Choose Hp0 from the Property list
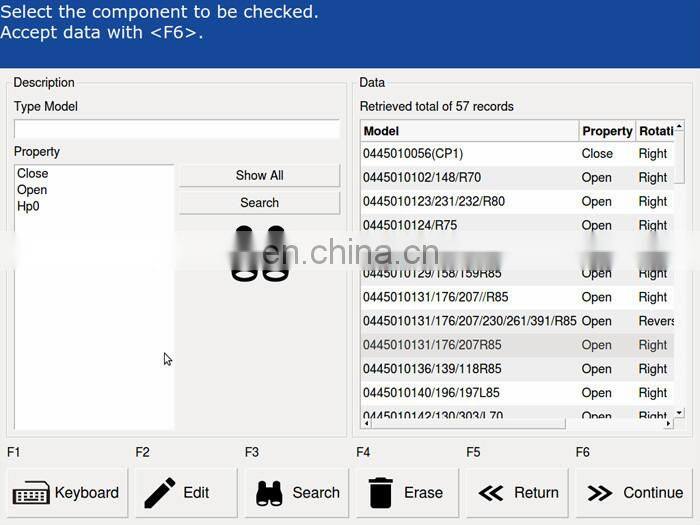Viewport: 700px width, 525px height. pyautogui.click(x=29, y=206)
